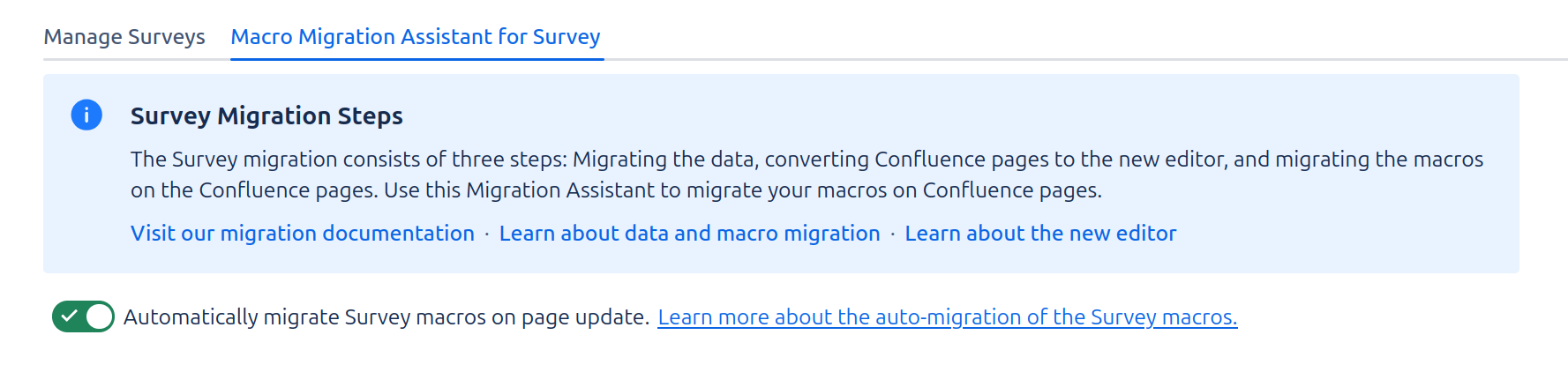Click the blue underline beneath the active tab

[416, 59]
